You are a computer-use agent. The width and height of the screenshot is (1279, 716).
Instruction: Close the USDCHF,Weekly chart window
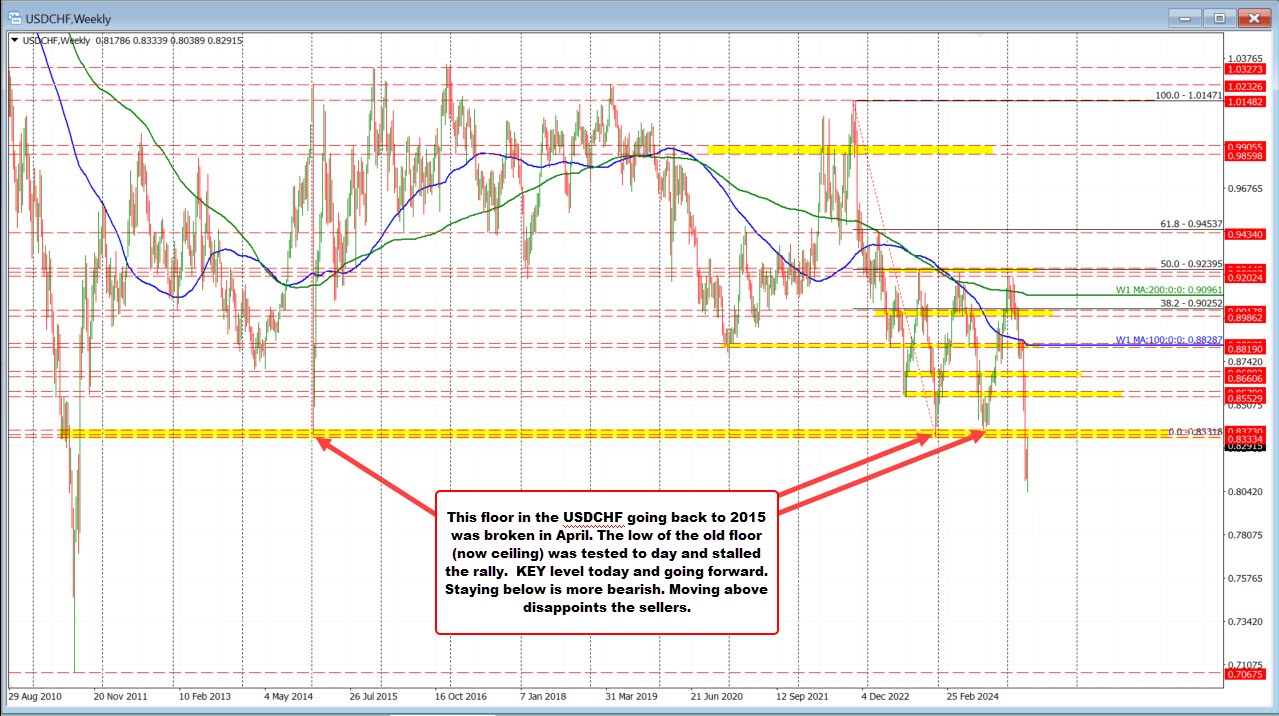click(1254, 18)
